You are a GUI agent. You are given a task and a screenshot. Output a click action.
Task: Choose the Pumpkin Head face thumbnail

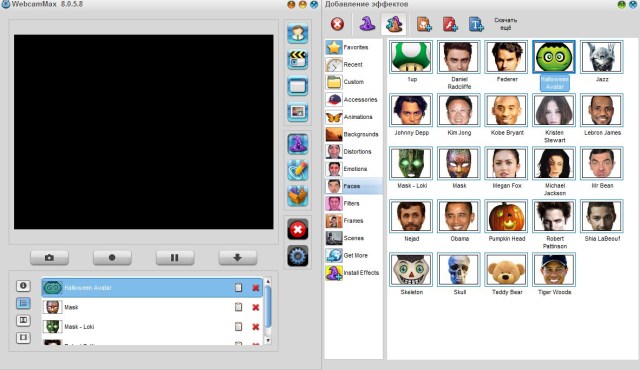[x=507, y=216]
